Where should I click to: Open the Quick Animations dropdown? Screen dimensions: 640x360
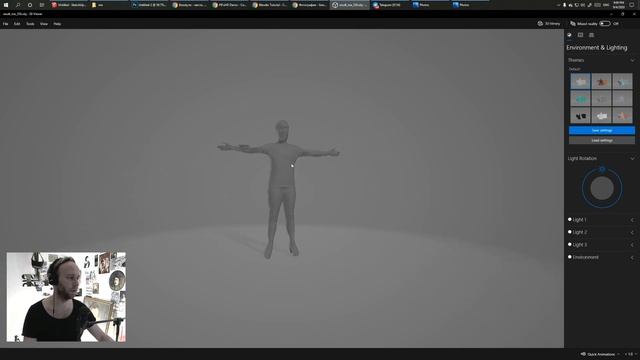tap(600, 354)
